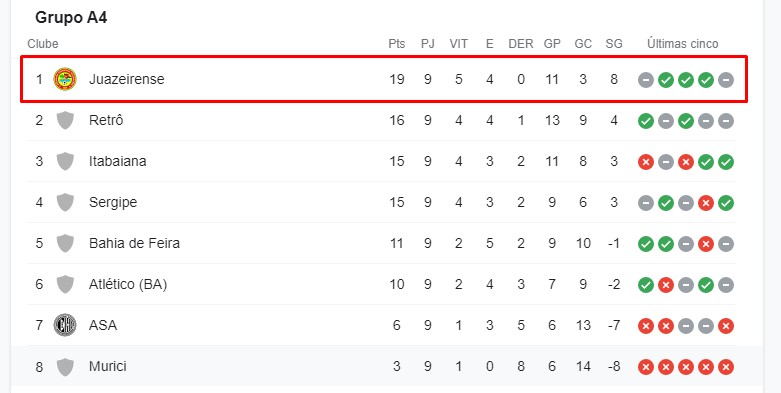Click the Grupo A4 heading
Viewport: 781px width, 393px height.
click(71, 18)
